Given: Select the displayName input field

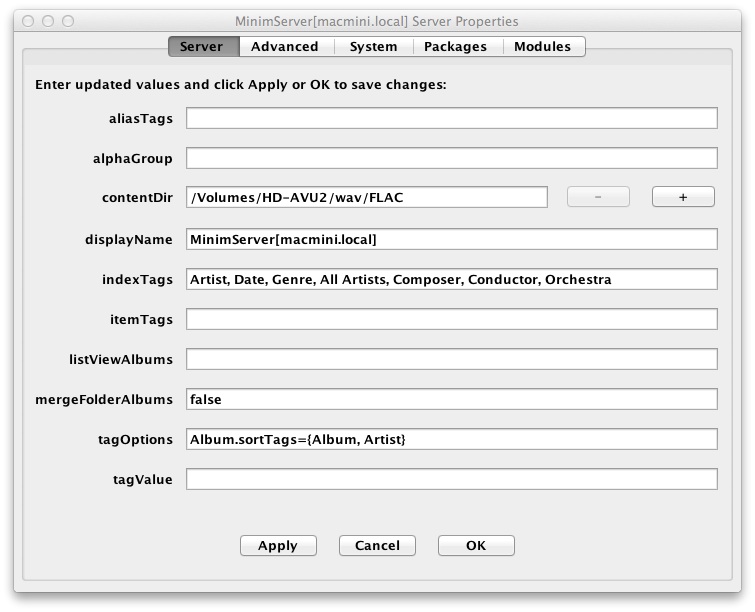Looking at the screenshot, I should point(452,239).
